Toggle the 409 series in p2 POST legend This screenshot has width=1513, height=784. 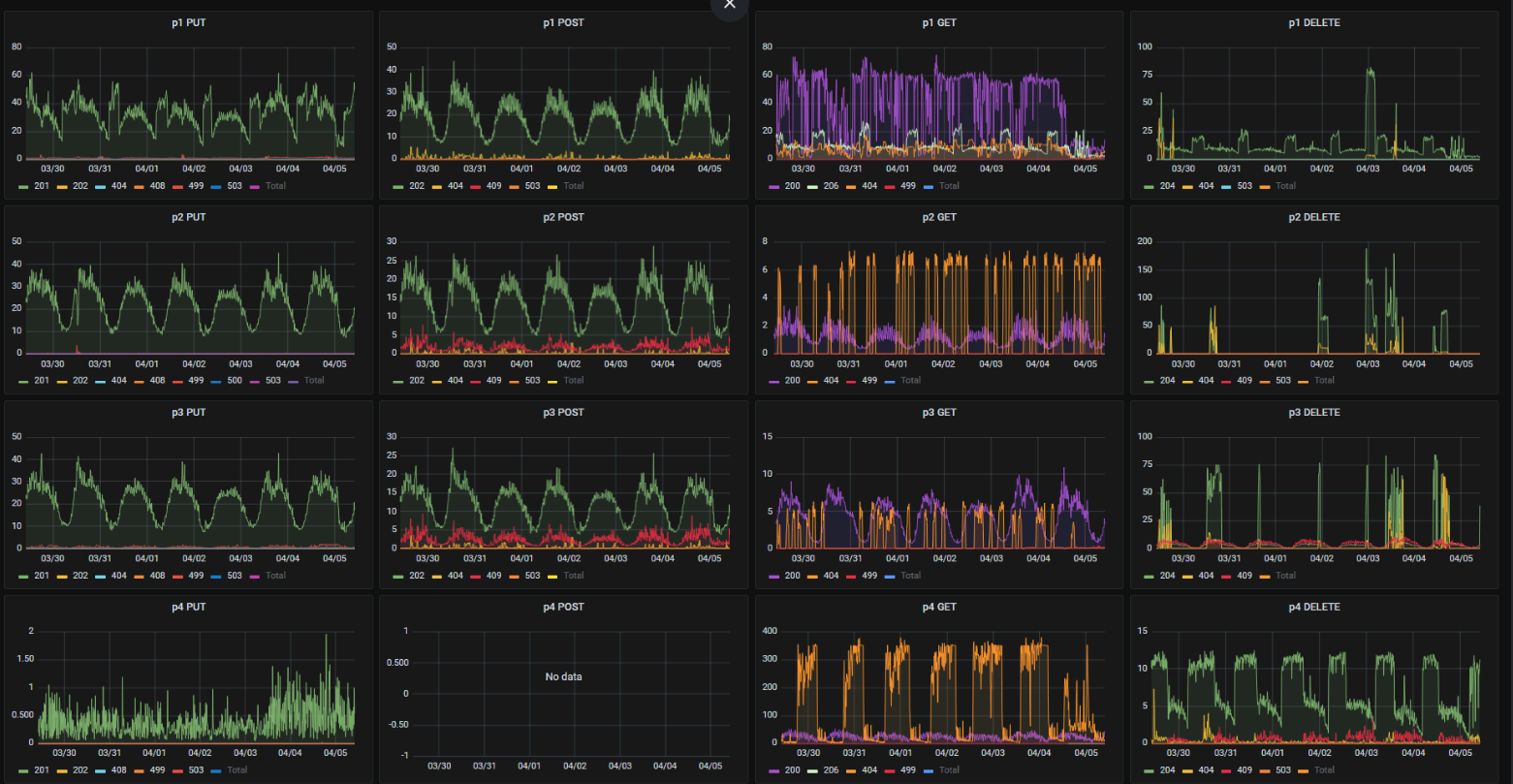[x=491, y=381]
